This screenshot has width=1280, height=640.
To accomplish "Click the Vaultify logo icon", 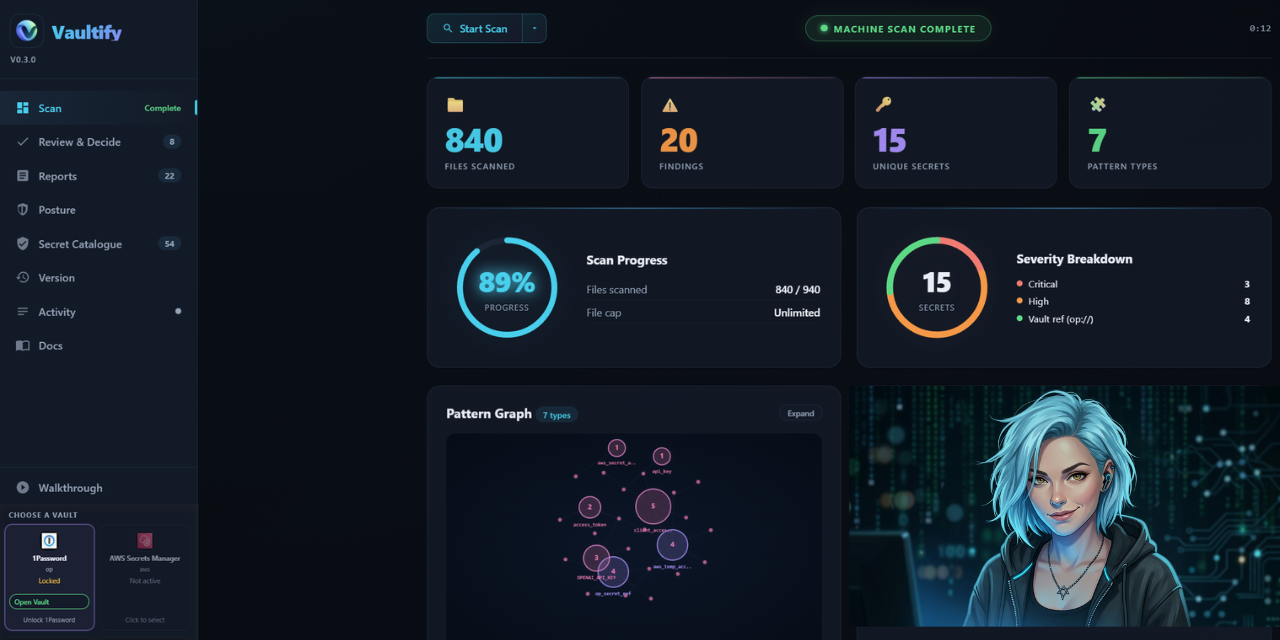I will tap(27, 31).
